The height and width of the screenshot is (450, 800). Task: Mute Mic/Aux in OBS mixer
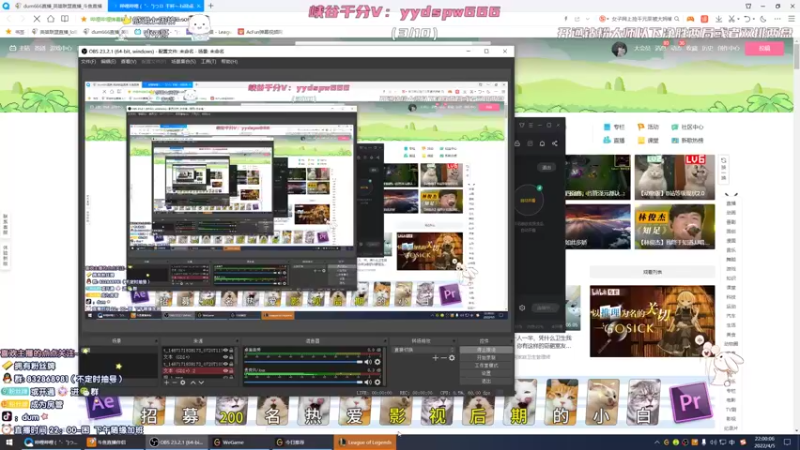368,382
